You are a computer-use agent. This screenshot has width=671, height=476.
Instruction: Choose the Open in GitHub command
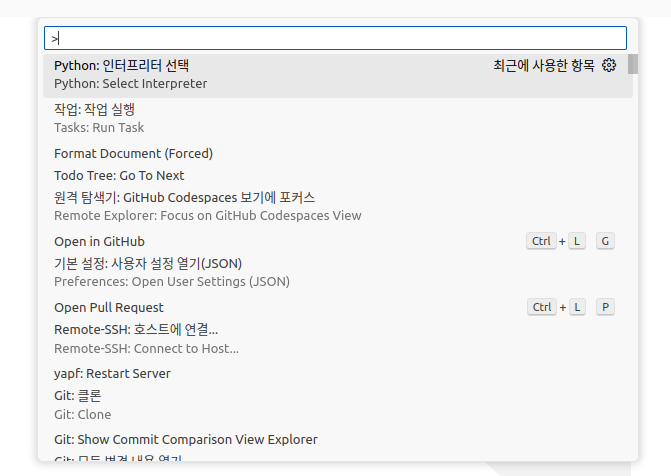(100, 241)
